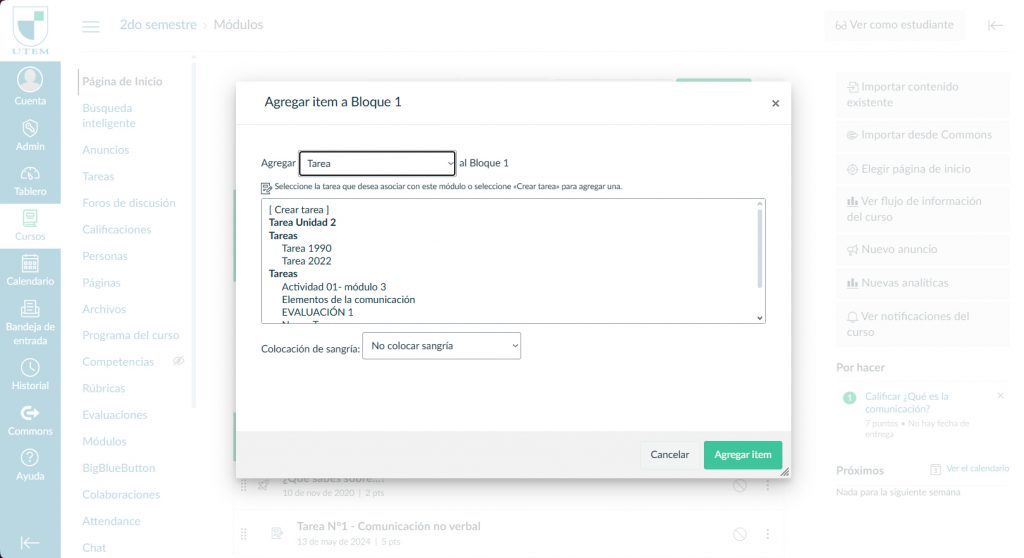The image size is (1024, 558).
Task: Close the Agregar ítem dialog
Action: [775, 103]
